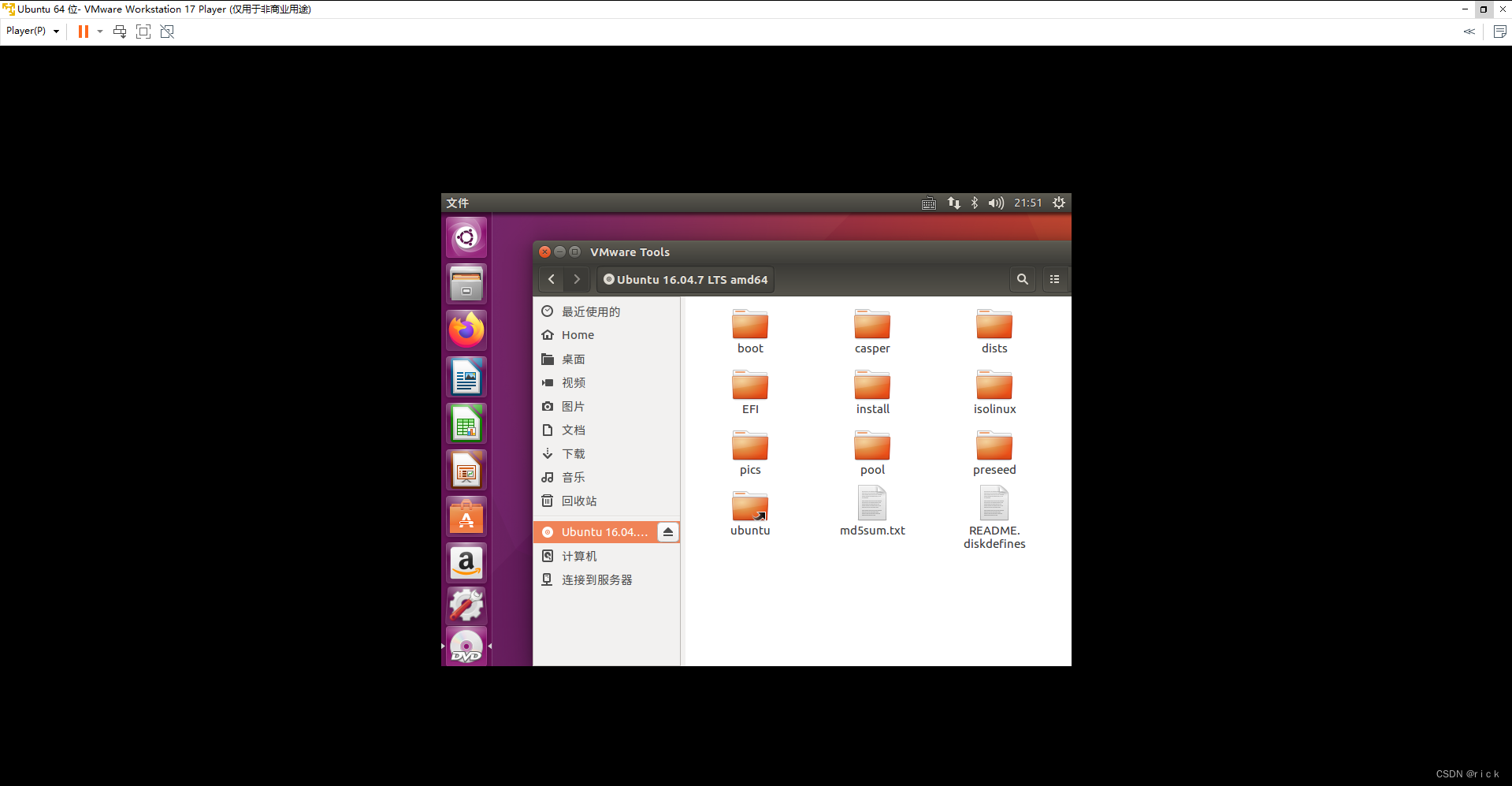
Task: Click the search icon in VMware Tools window
Action: 1022,279
